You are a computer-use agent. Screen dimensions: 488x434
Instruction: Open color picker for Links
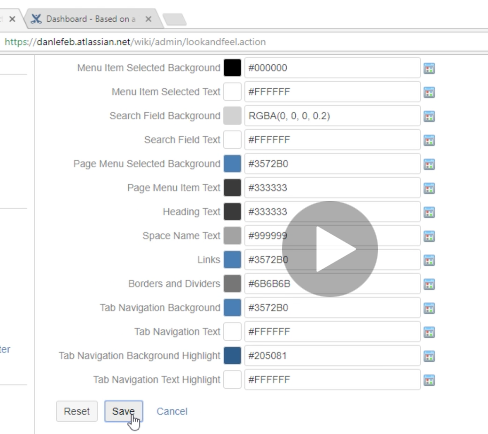pos(429,260)
